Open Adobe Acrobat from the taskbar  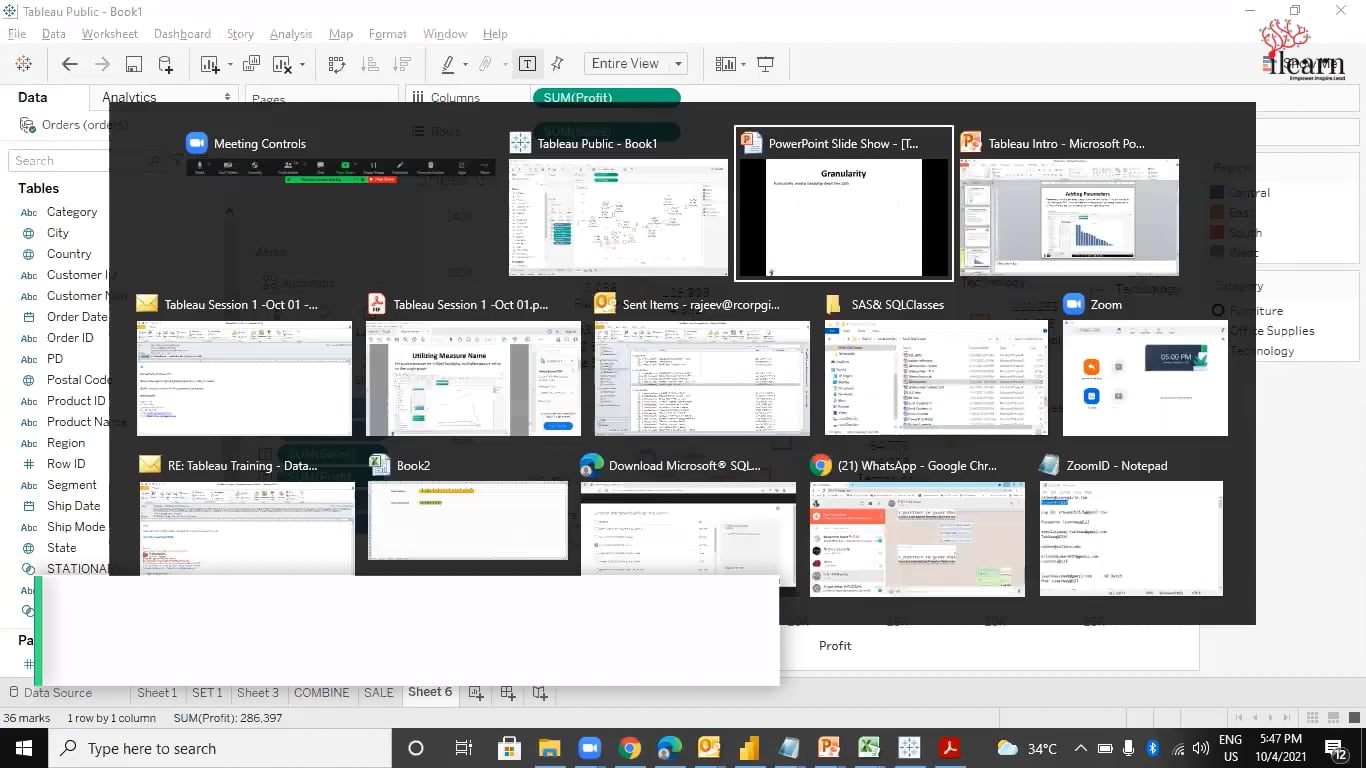[x=949, y=748]
